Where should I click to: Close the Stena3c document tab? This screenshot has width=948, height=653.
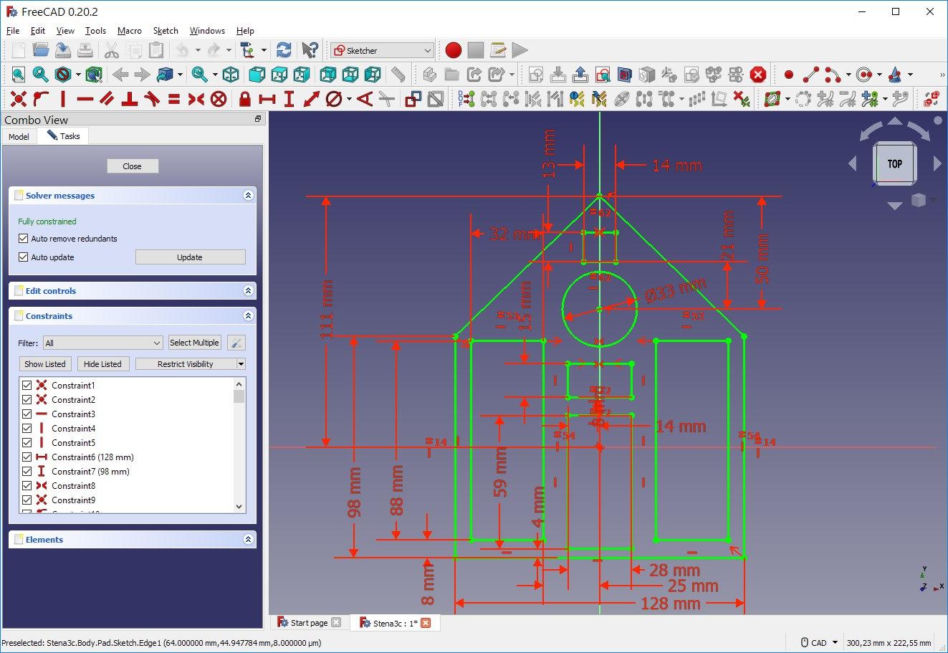426,623
